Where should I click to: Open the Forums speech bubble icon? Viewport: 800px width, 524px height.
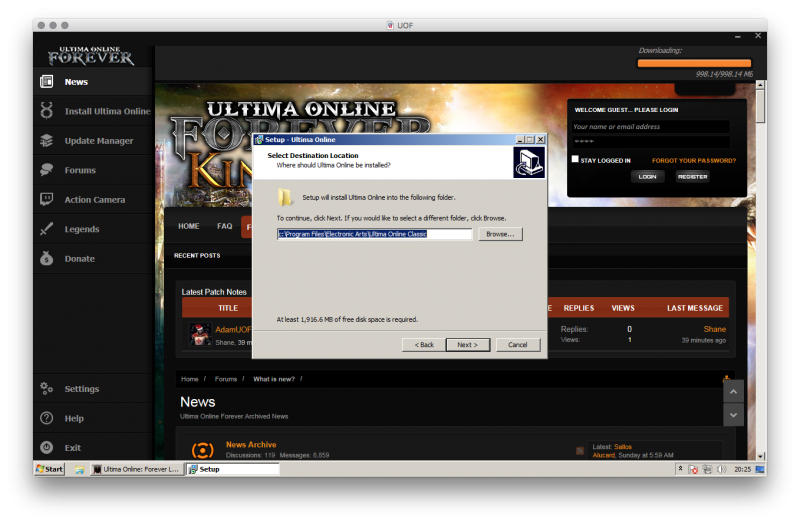[x=46, y=170]
